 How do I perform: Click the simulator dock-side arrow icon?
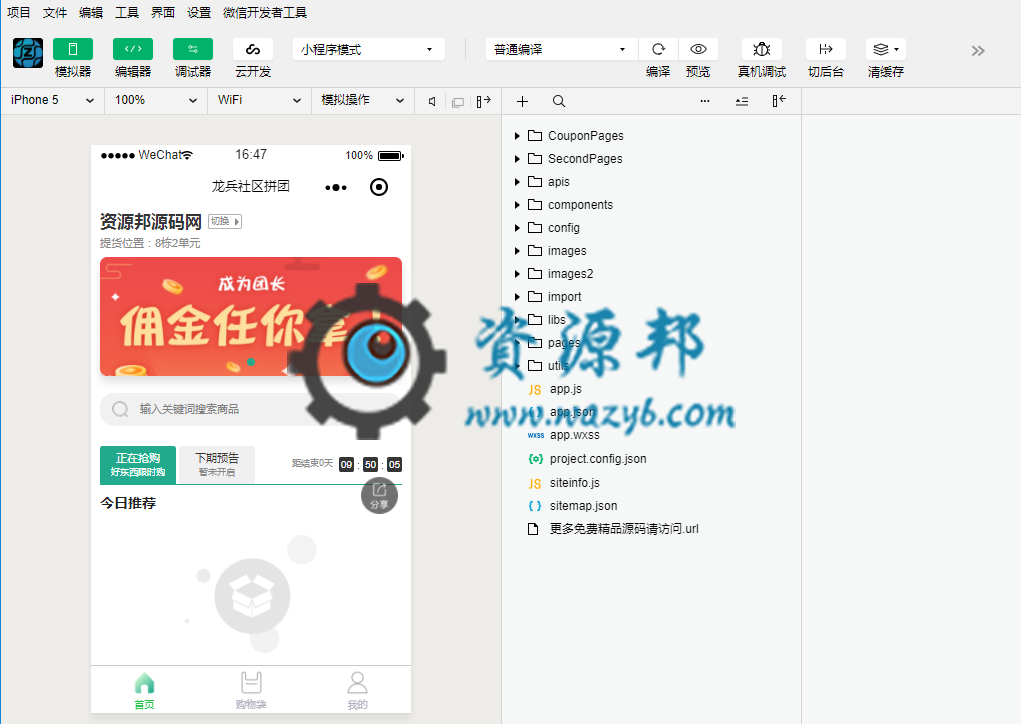click(483, 102)
